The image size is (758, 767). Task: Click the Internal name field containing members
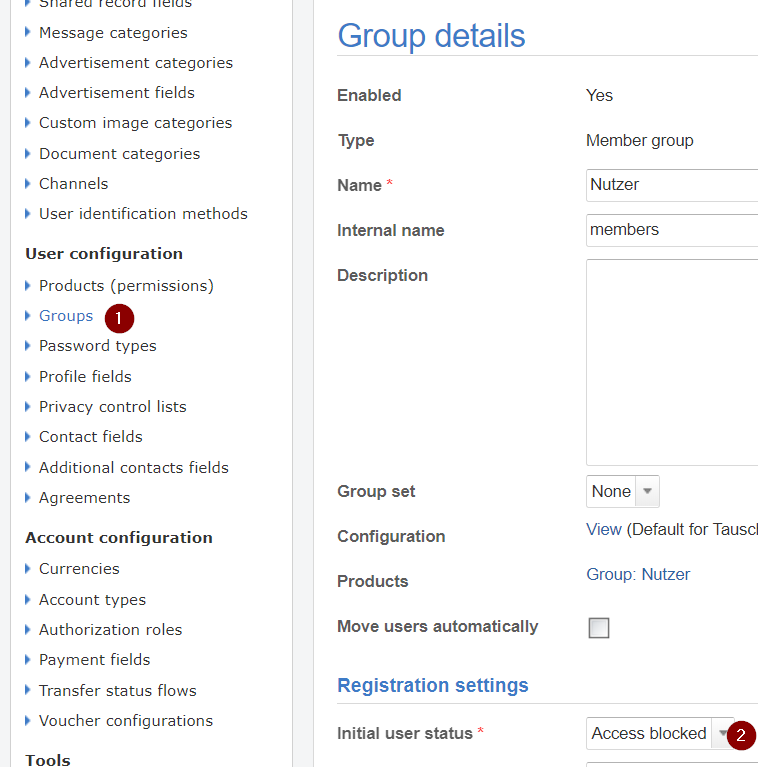point(672,230)
